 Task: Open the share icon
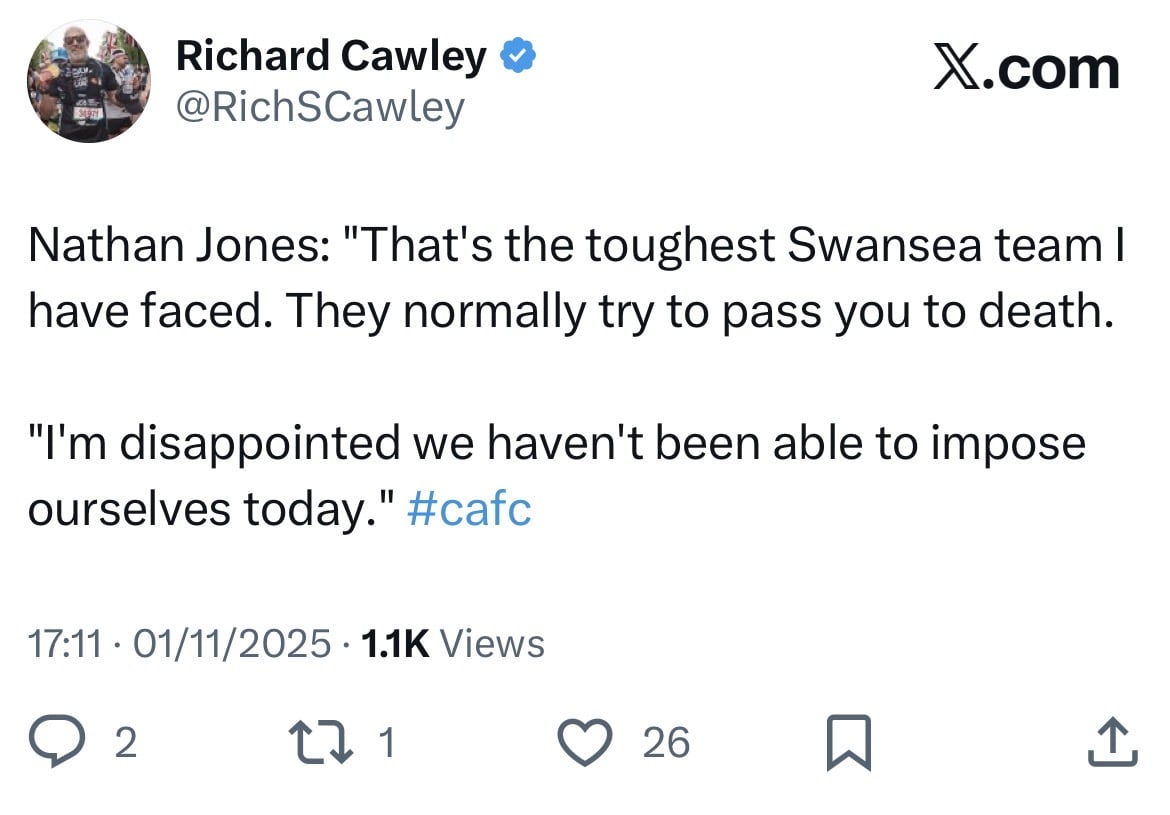pos(1112,743)
